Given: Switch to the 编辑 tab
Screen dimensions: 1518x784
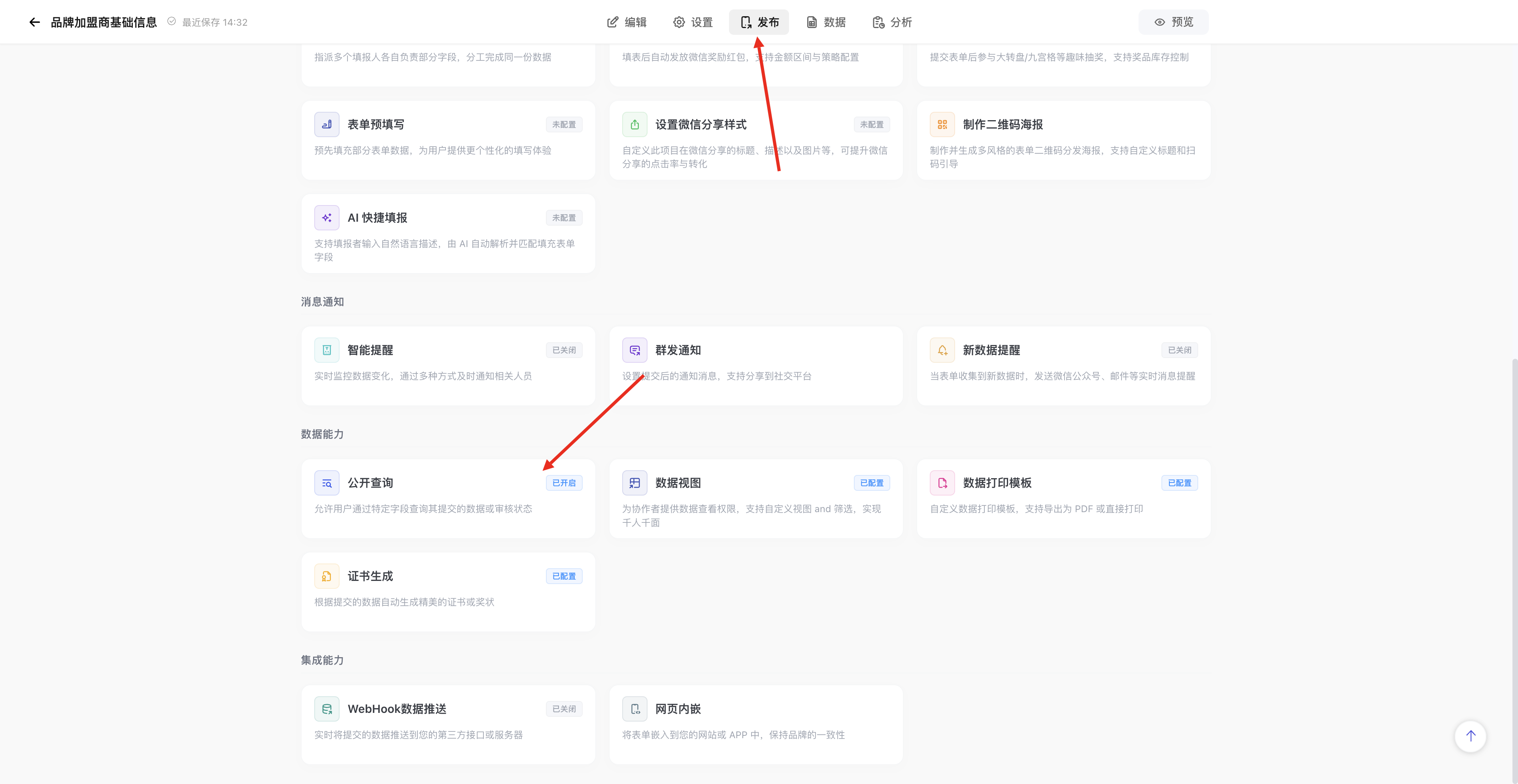Looking at the screenshot, I should (x=627, y=23).
